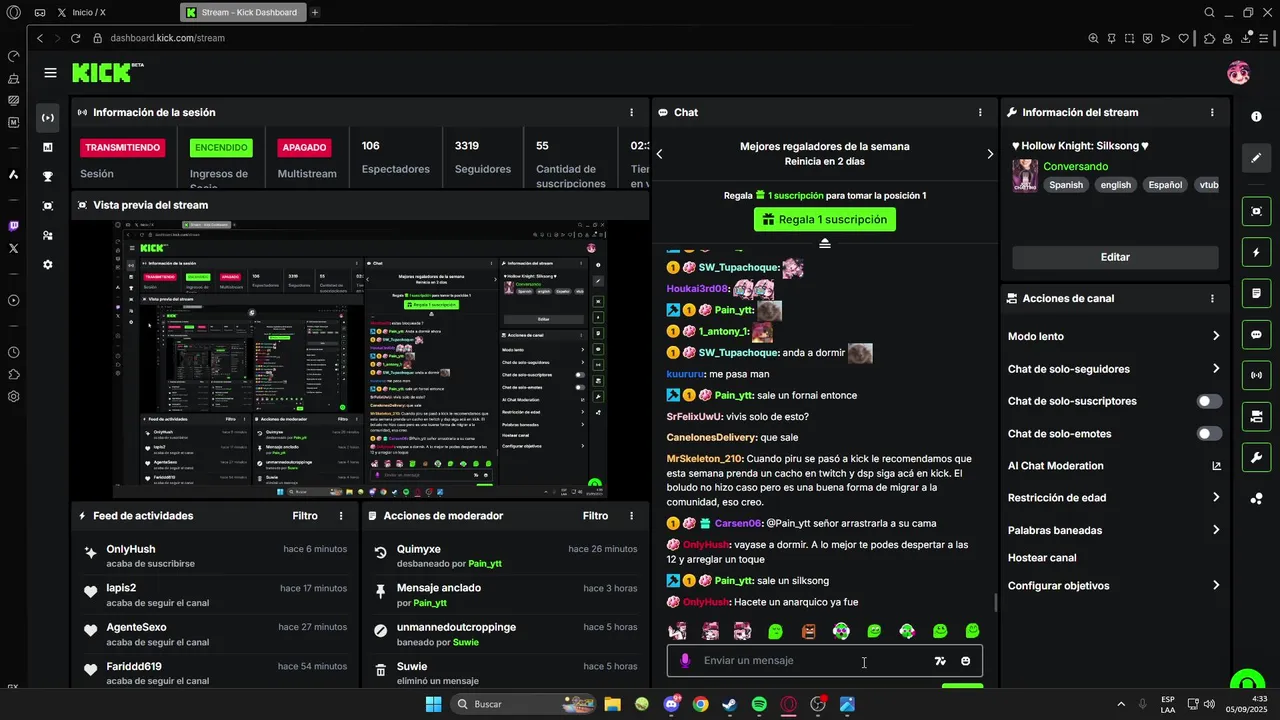This screenshot has height=720, width=1280.
Task: Click the document notes icon in right rail
Action: click(1256, 294)
